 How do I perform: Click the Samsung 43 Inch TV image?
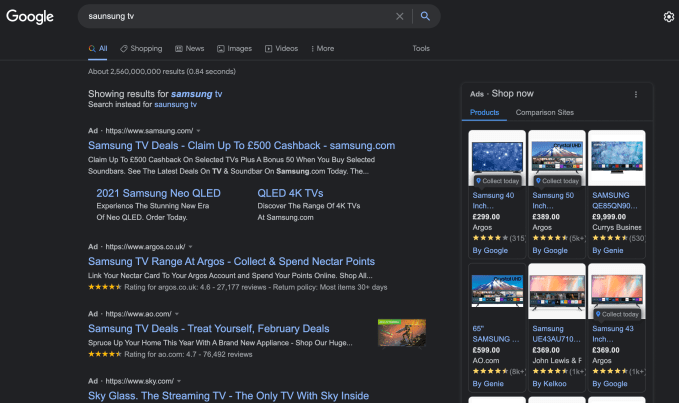pos(617,291)
